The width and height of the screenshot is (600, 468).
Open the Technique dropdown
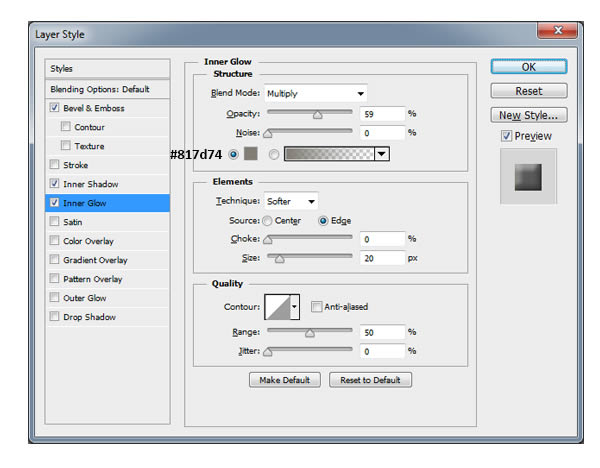[x=291, y=201]
